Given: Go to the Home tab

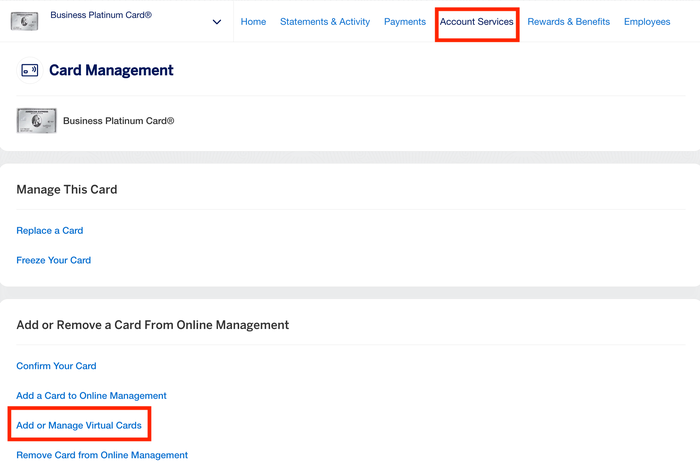Looking at the screenshot, I should pos(253,21).
